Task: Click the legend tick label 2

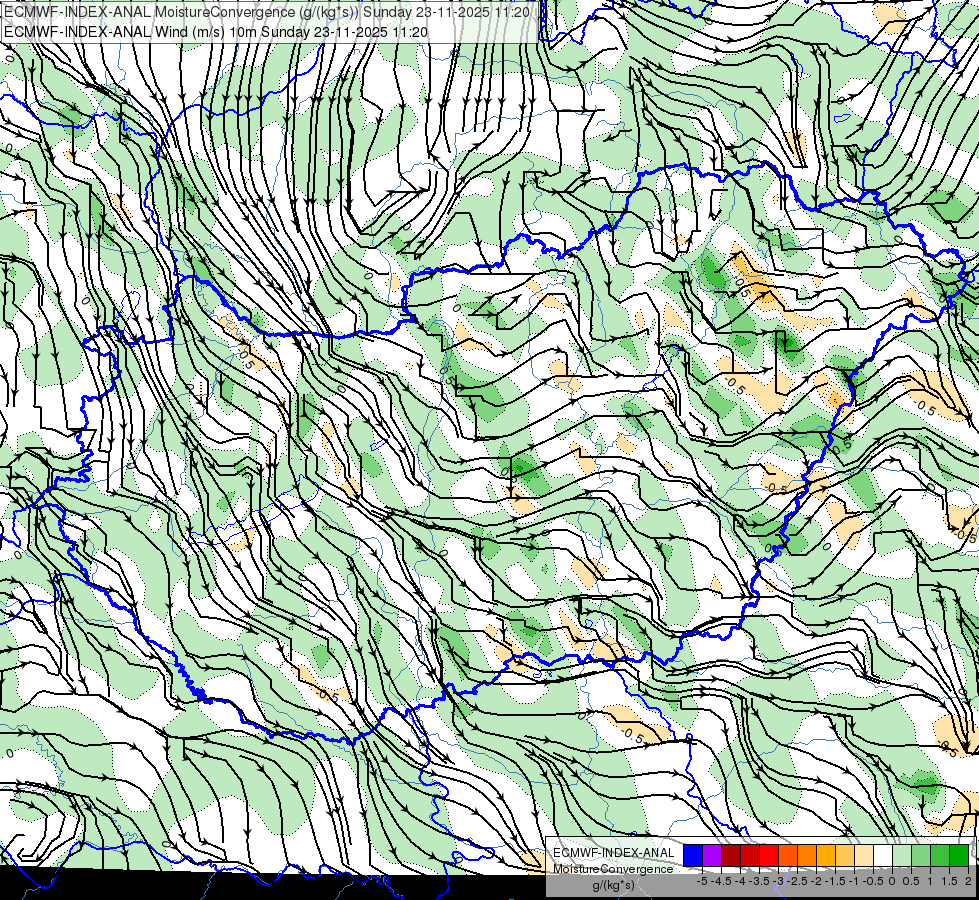Action: pyautogui.click(x=968, y=881)
